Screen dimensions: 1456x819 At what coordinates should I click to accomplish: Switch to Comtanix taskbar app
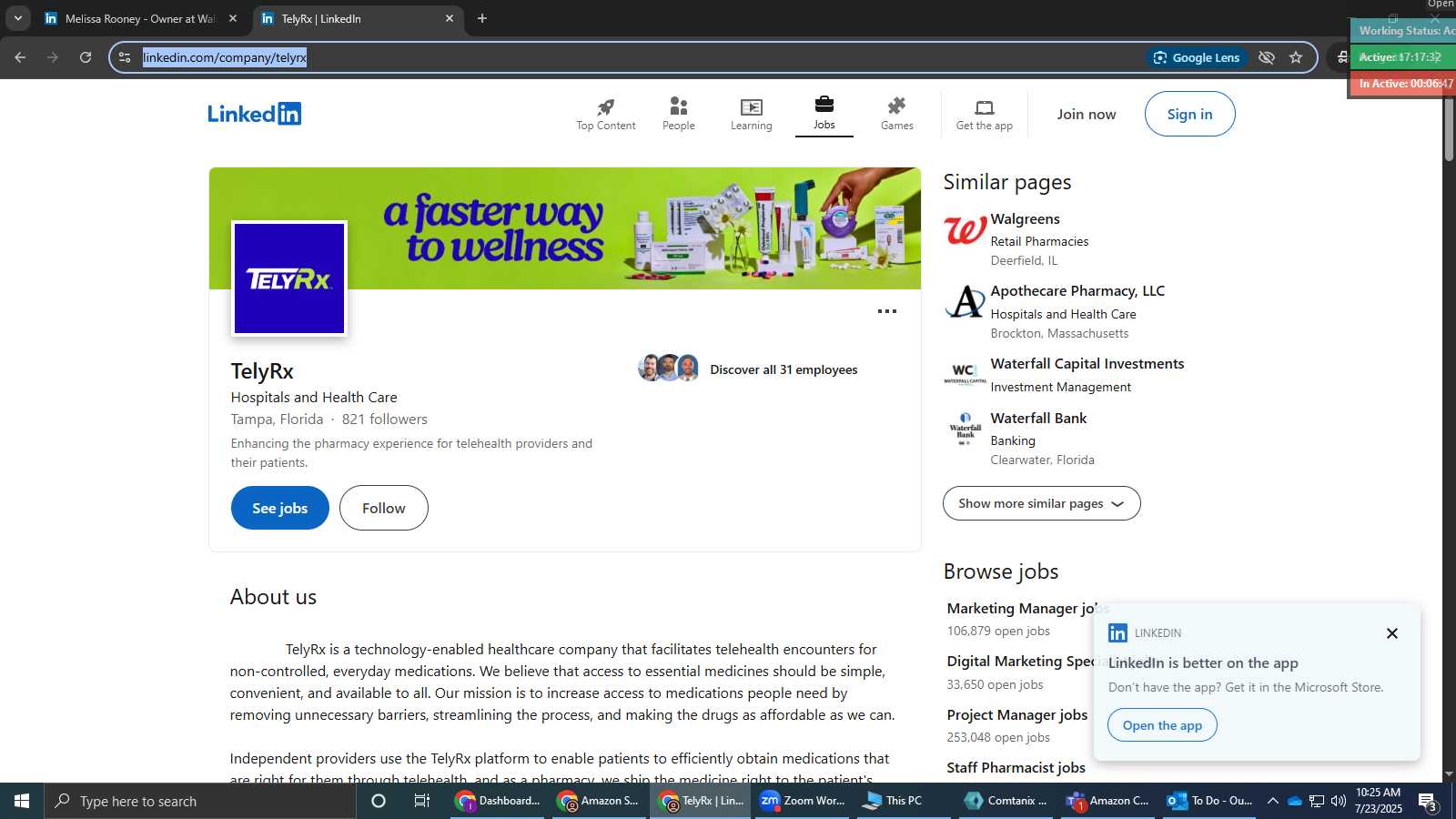coord(1006,801)
